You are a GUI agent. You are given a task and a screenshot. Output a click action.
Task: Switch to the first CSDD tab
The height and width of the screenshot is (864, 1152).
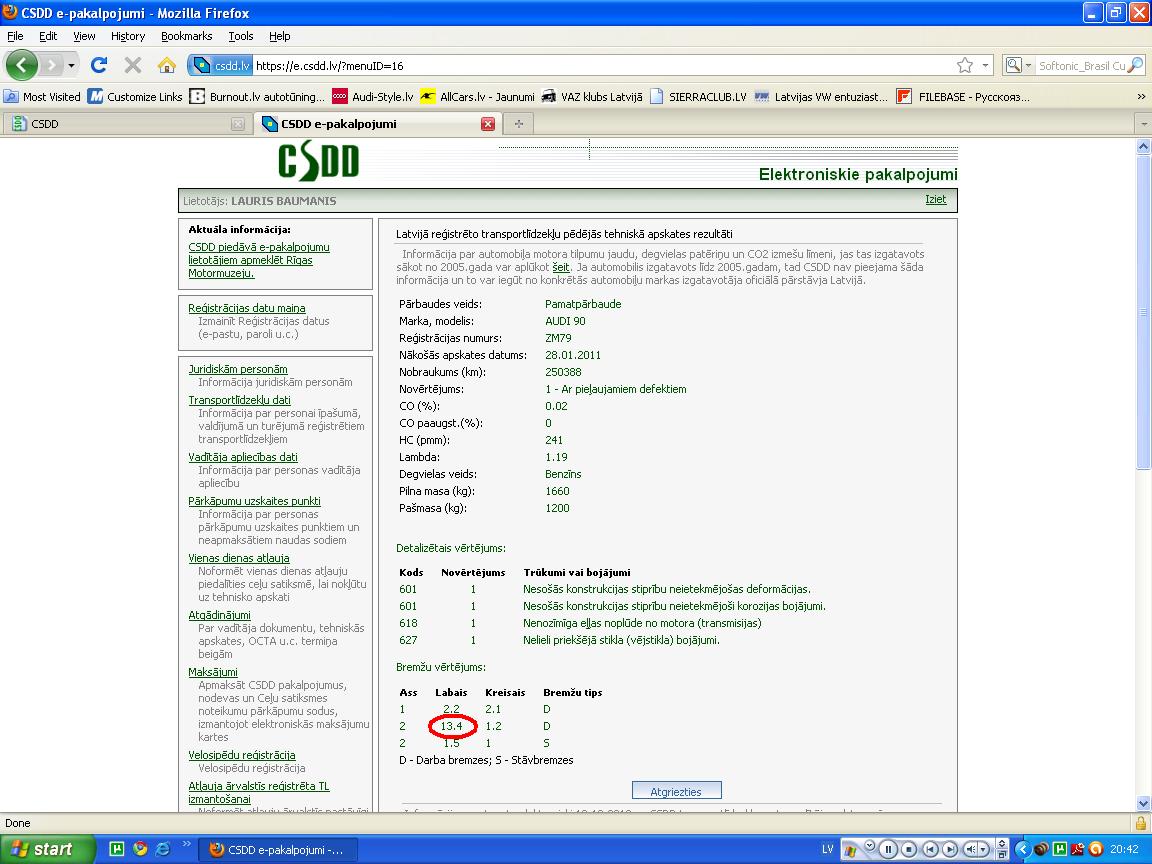pyautogui.click(x=120, y=124)
